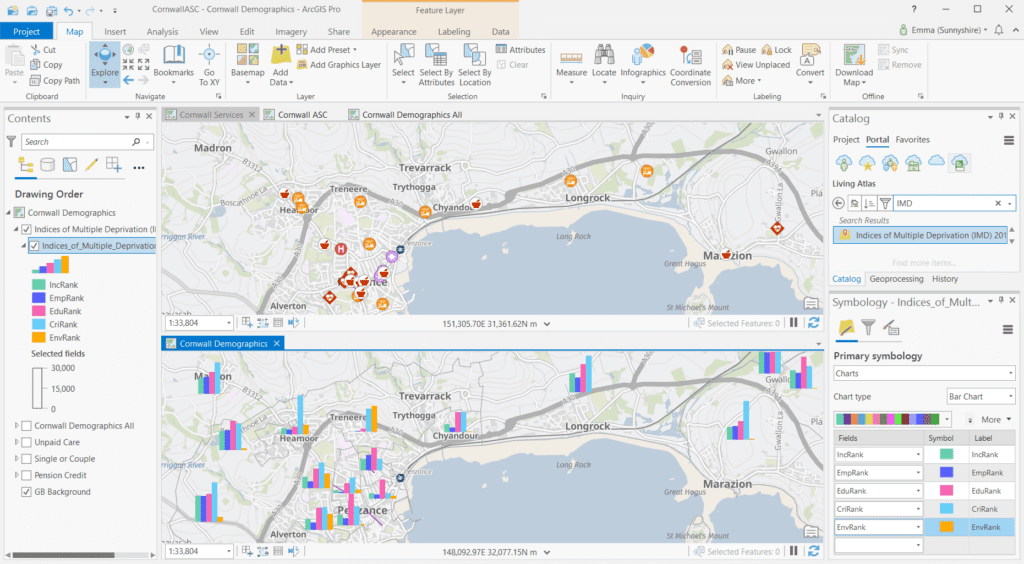Open the Infographics tool
Screen dimensions: 1024x564
[643, 64]
